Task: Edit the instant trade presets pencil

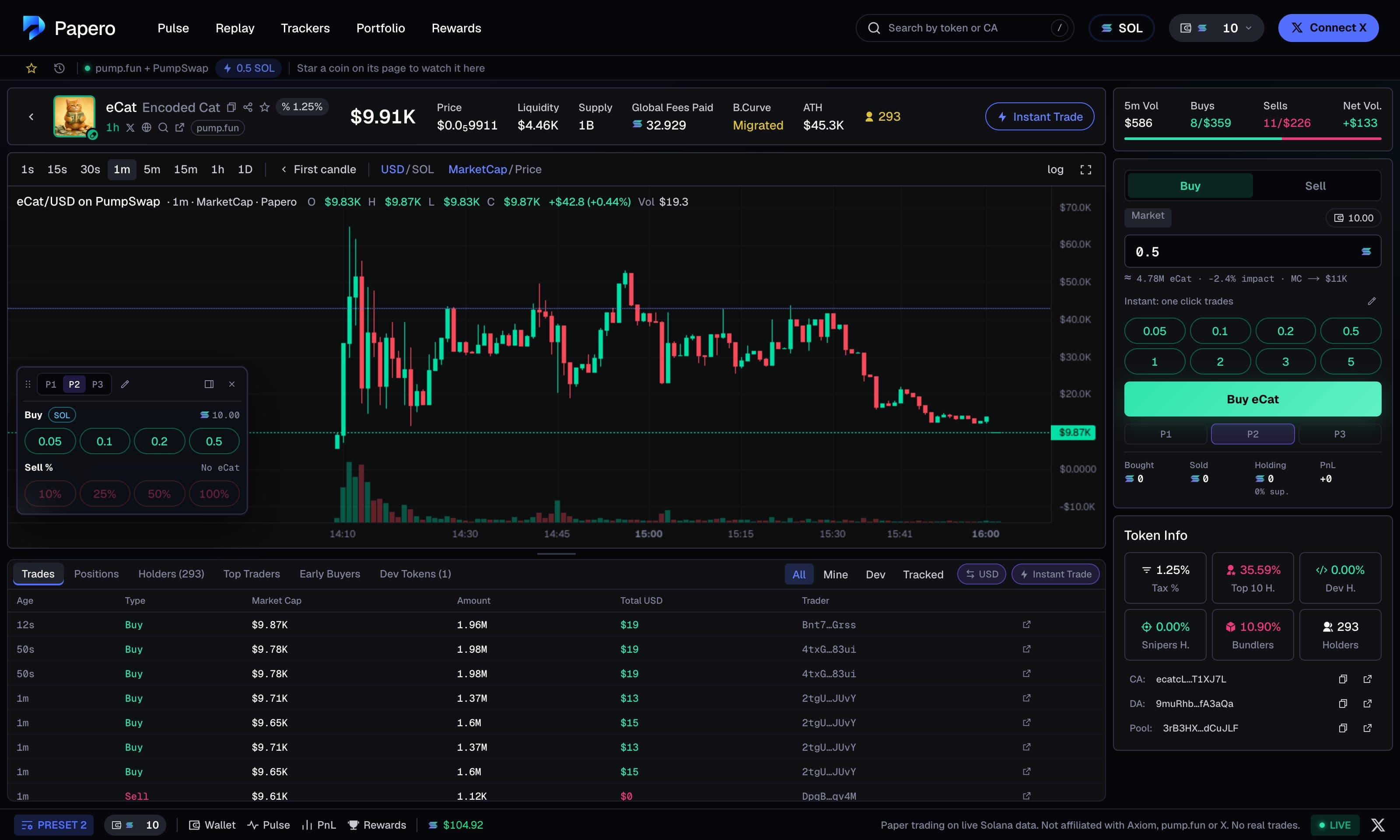Action: click(x=1372, y=301)
